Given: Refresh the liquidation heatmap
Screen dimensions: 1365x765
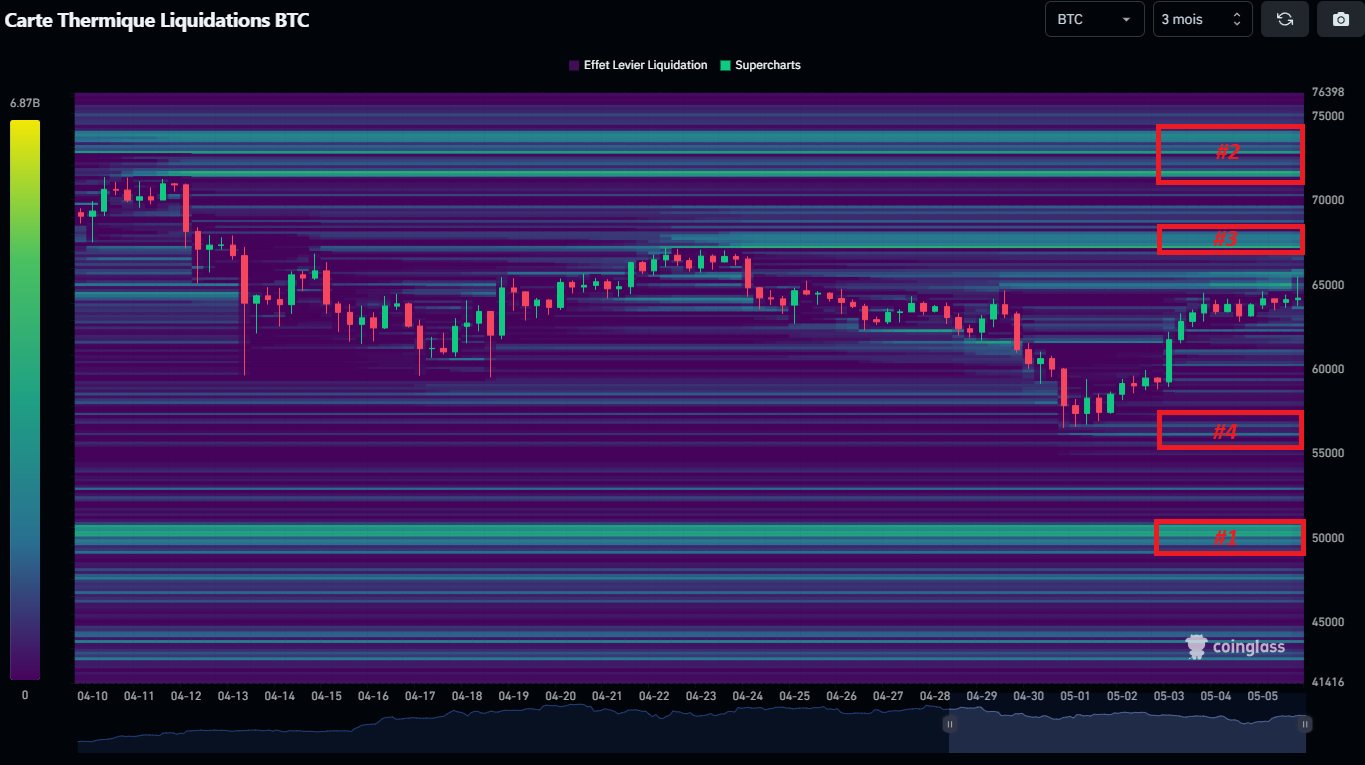Looking at the screenshot, I should click(1285, 19).
